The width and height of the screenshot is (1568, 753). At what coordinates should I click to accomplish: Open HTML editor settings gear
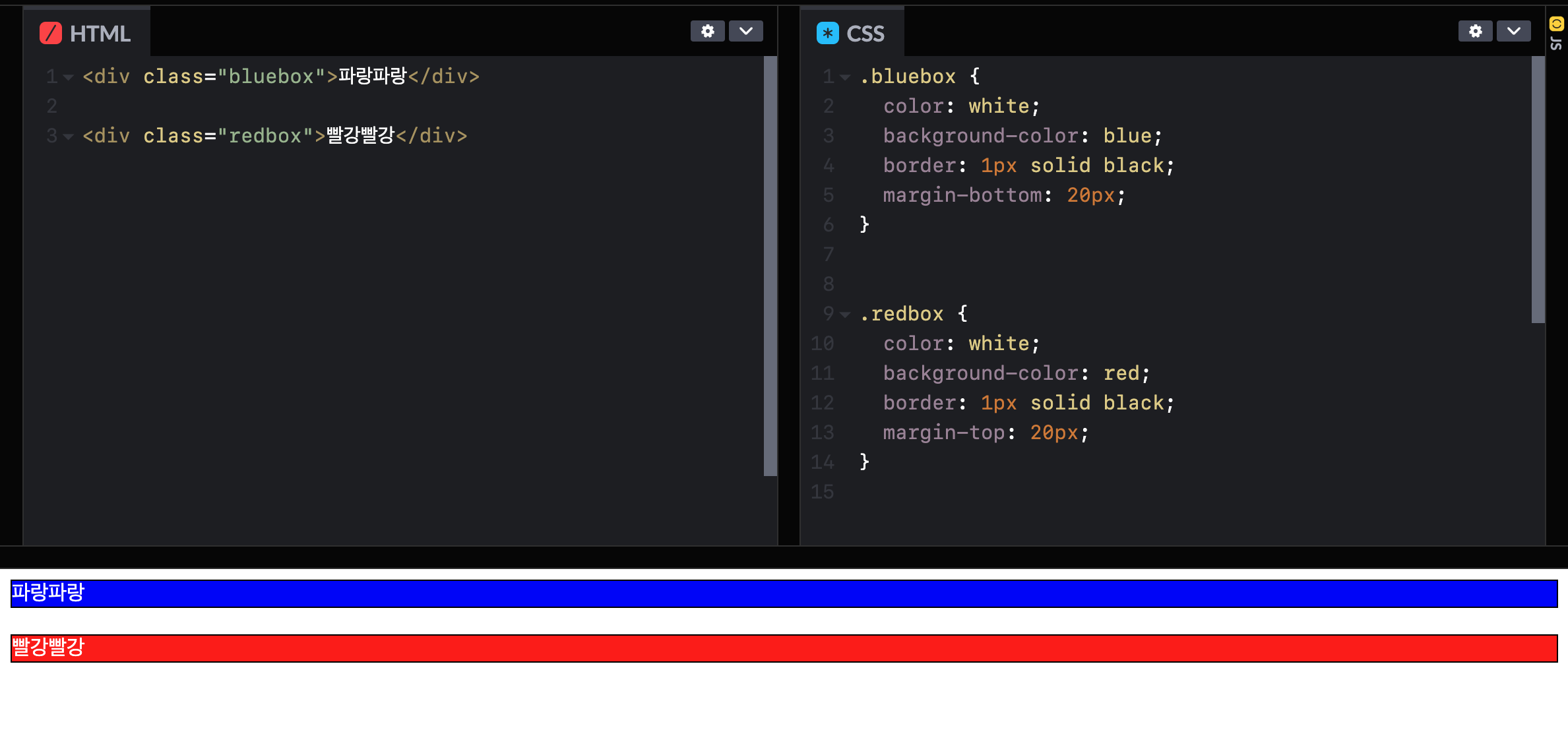click(x=707, y=31)
